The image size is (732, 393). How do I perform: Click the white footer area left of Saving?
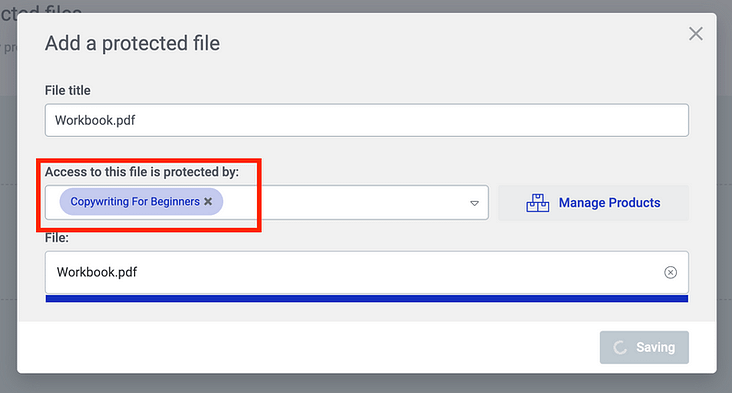click(x=308, y=347)
